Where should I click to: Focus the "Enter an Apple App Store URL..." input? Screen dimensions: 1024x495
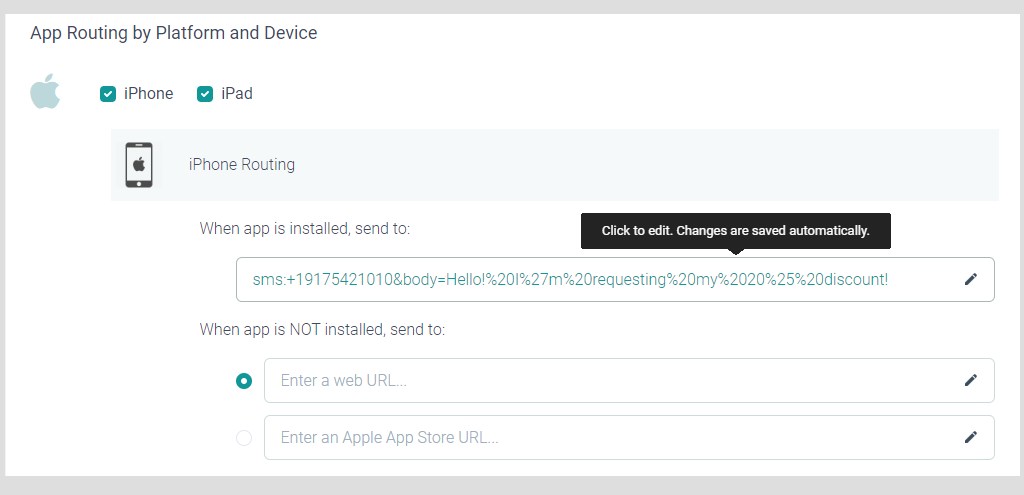tap(629, 437)
